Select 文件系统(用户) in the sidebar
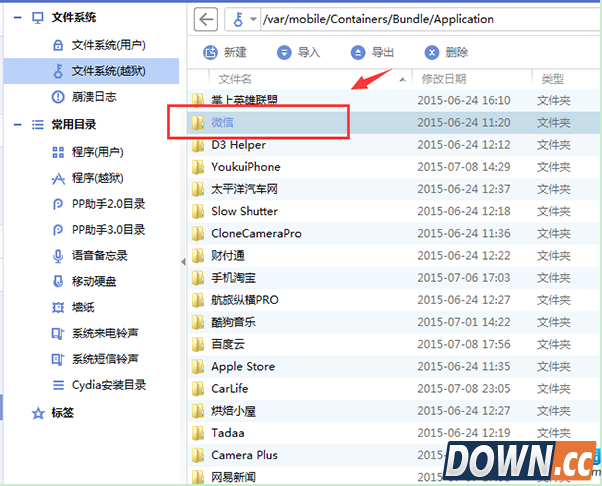The width and height of the screenshot is (602, 486). [x=91, y=45]
